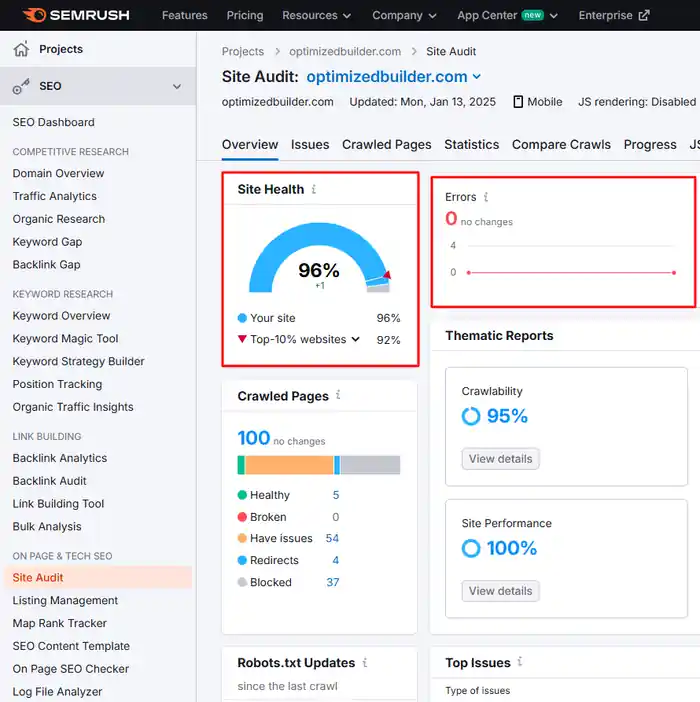This screenshot has width=700, height=702.
Task: Click the Crawlability progress ring icon
Action: pos(471,416)
